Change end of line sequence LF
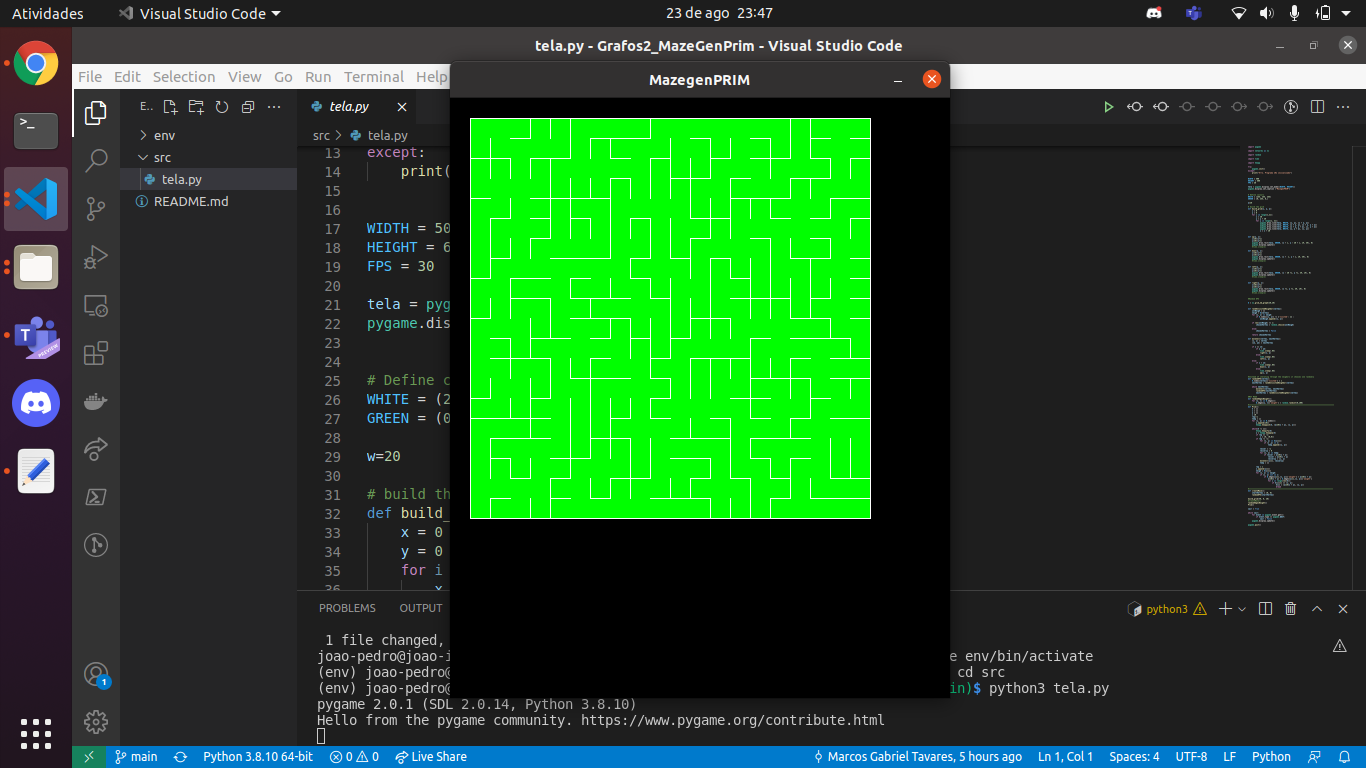 tap(1229, 757)
